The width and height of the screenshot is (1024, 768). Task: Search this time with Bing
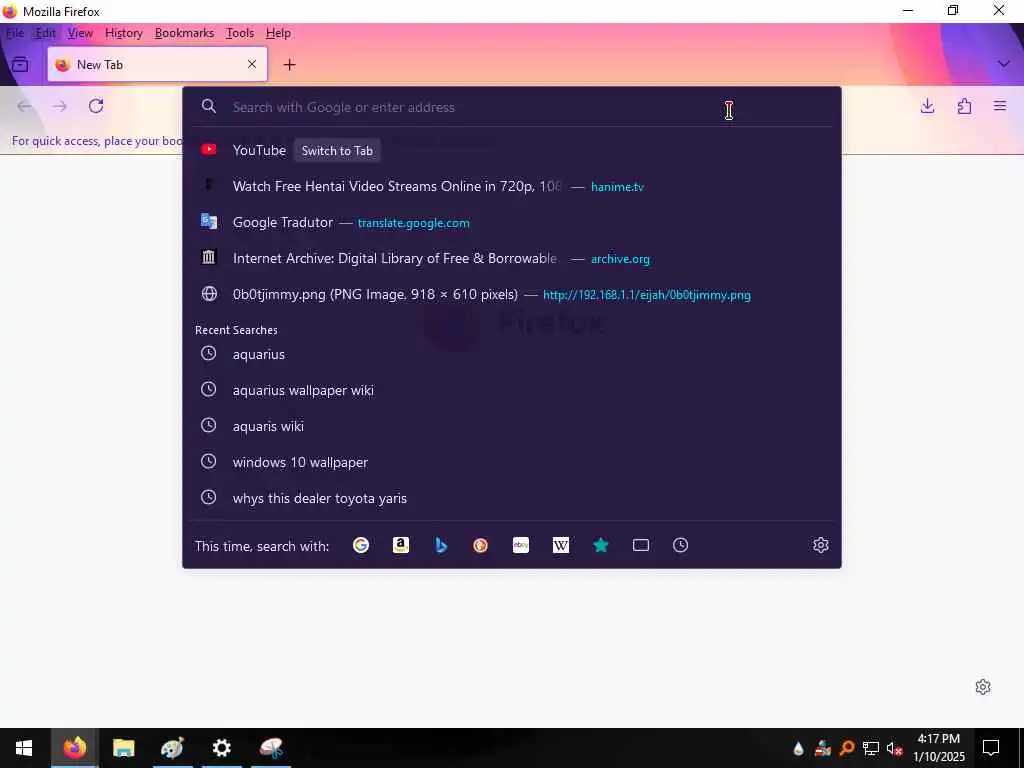click(441, 545)
